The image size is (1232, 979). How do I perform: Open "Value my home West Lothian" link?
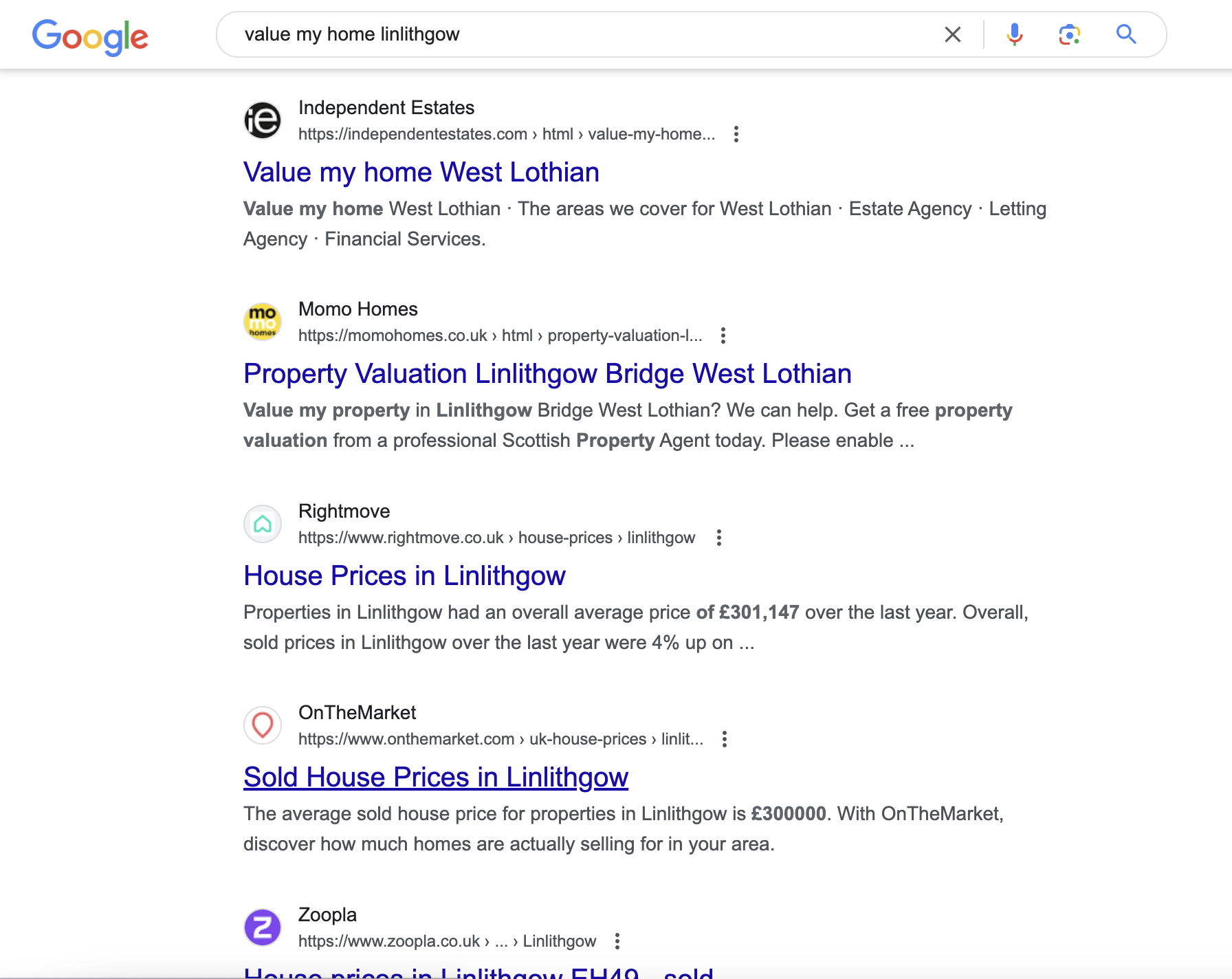click(x=421, y=173)
